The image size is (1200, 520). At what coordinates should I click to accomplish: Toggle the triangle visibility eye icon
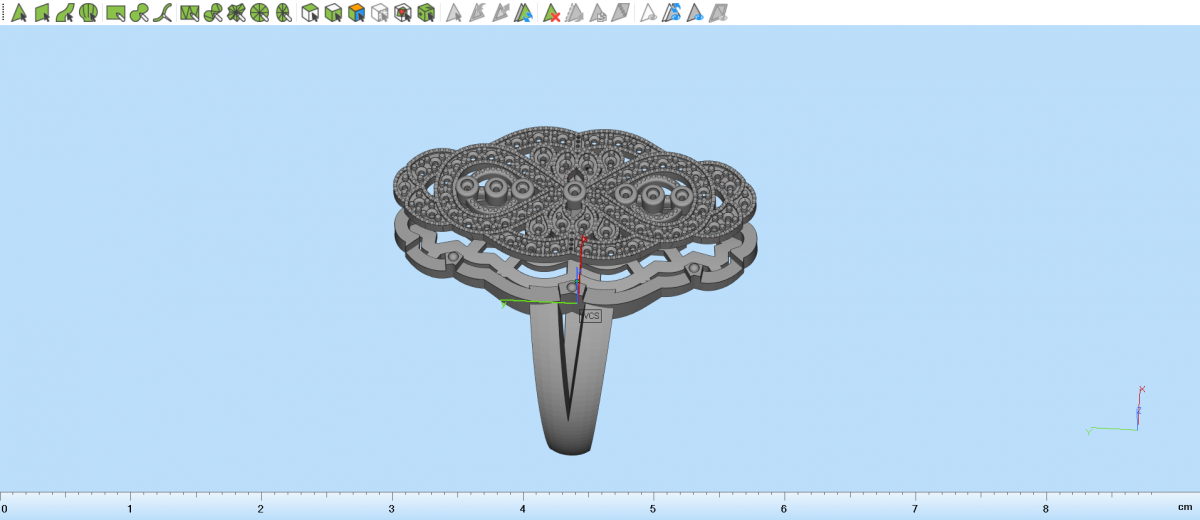click(x=647, y=13)
